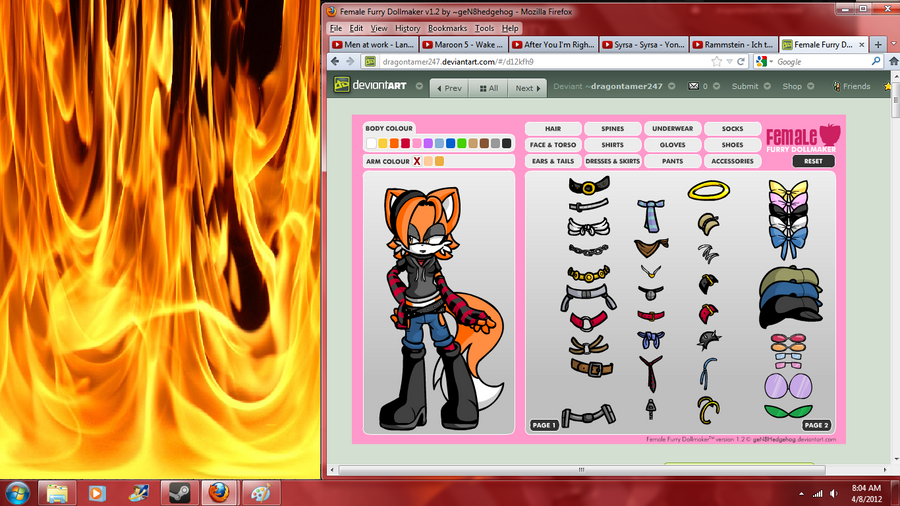Pick the green visor glasses
The height and width of the screenshot is (506, 900).
pyautogui.click(x=788, y=411)
